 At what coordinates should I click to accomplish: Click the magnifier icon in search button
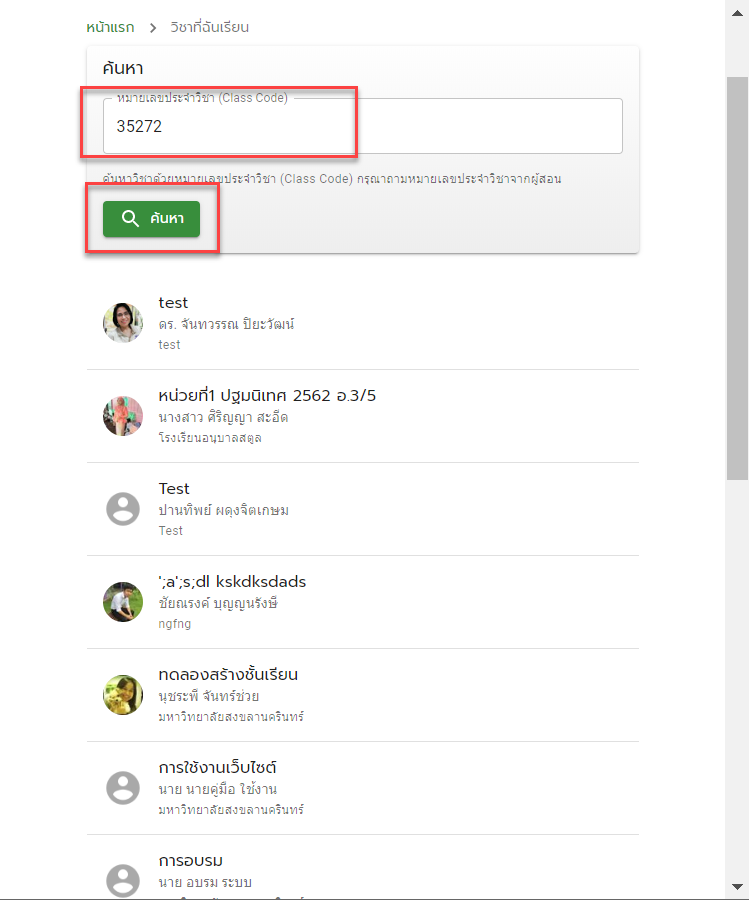pos(130,219)
